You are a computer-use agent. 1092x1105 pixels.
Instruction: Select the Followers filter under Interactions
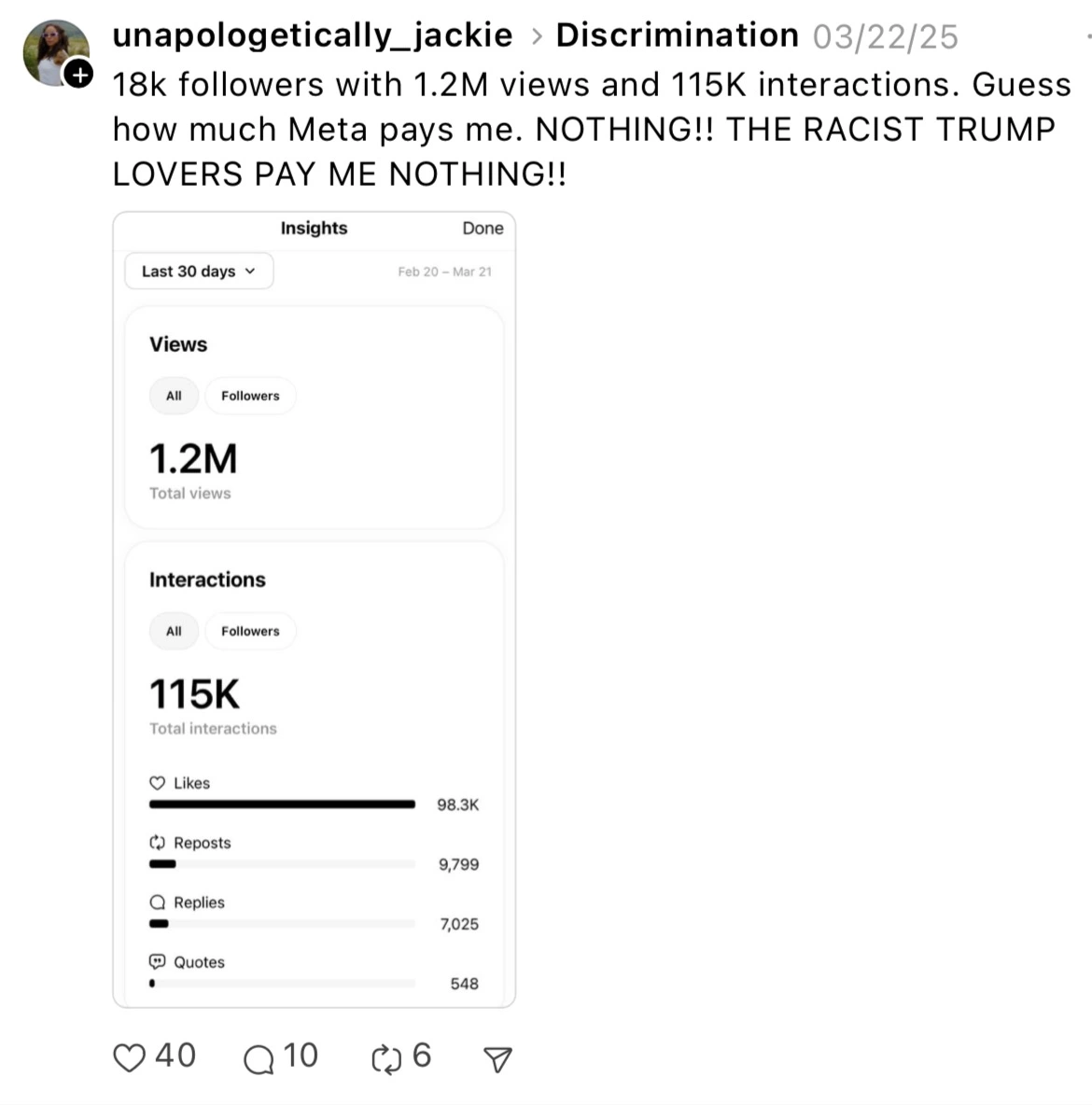point(250,632)
